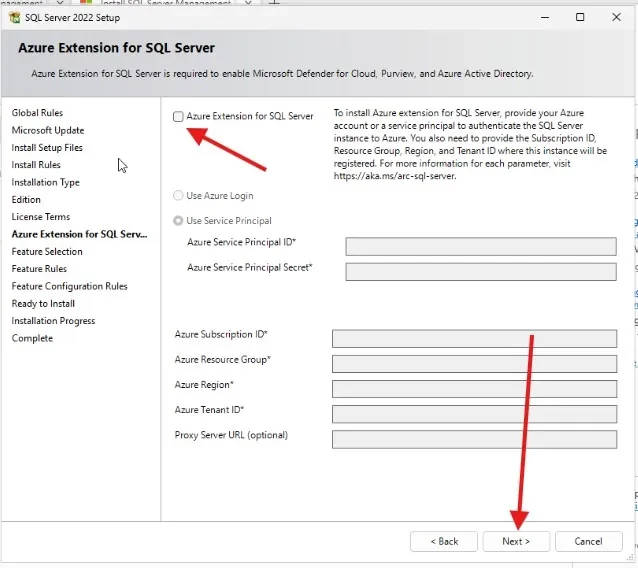Click the Azure Resource Group field
This screenshot has height=568, width=638.
474,363
